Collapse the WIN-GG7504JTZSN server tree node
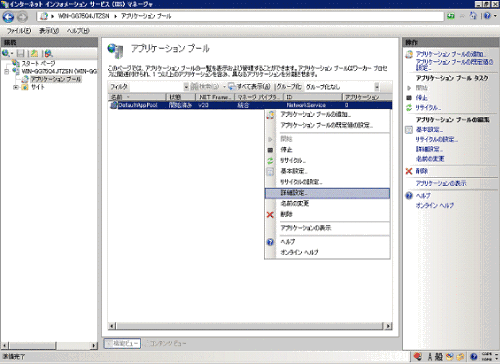The height and width of the screenshot is (364, 500). point(7,71)
